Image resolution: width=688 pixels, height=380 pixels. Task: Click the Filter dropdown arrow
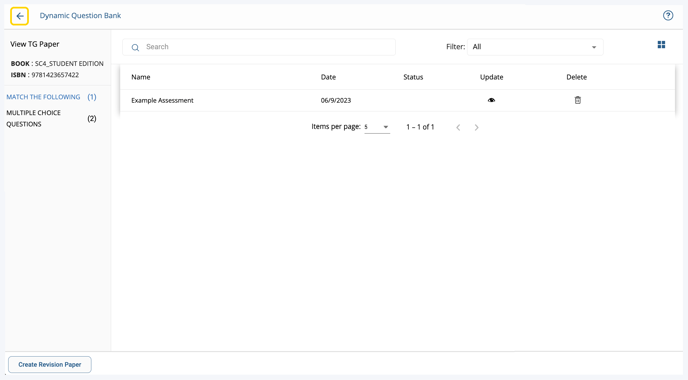tap(594, 47)
